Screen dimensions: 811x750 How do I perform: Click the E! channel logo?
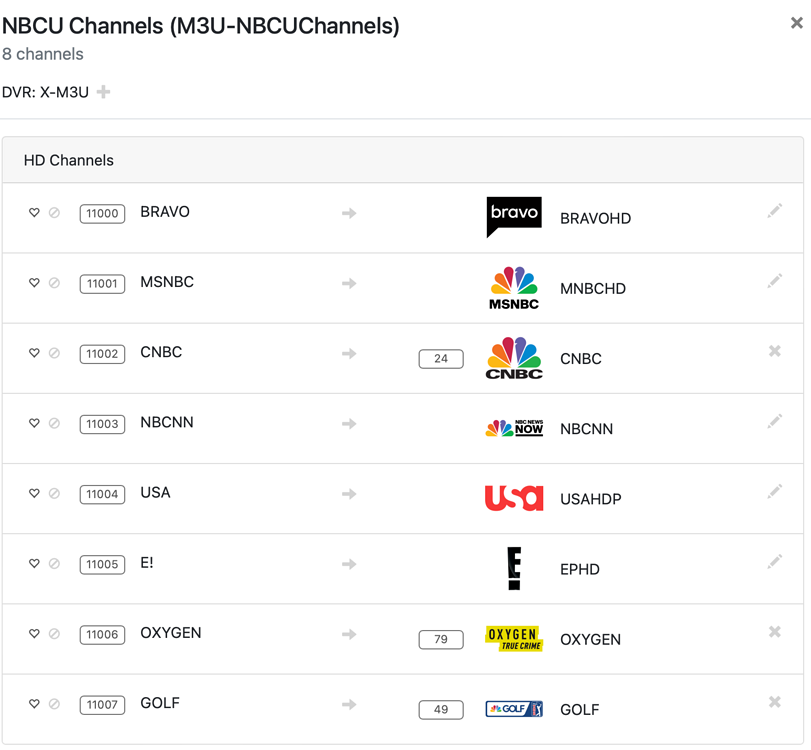click(513, 568)
